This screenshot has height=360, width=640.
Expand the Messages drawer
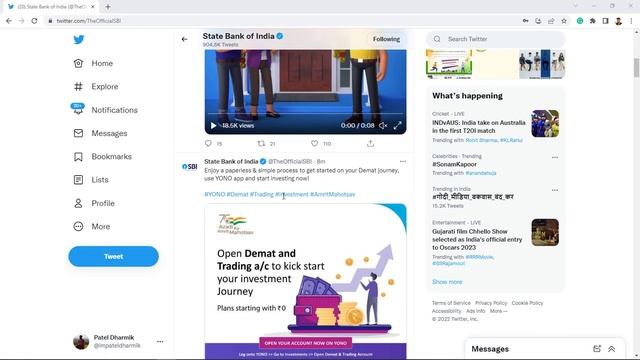click(x=611, y=349)
